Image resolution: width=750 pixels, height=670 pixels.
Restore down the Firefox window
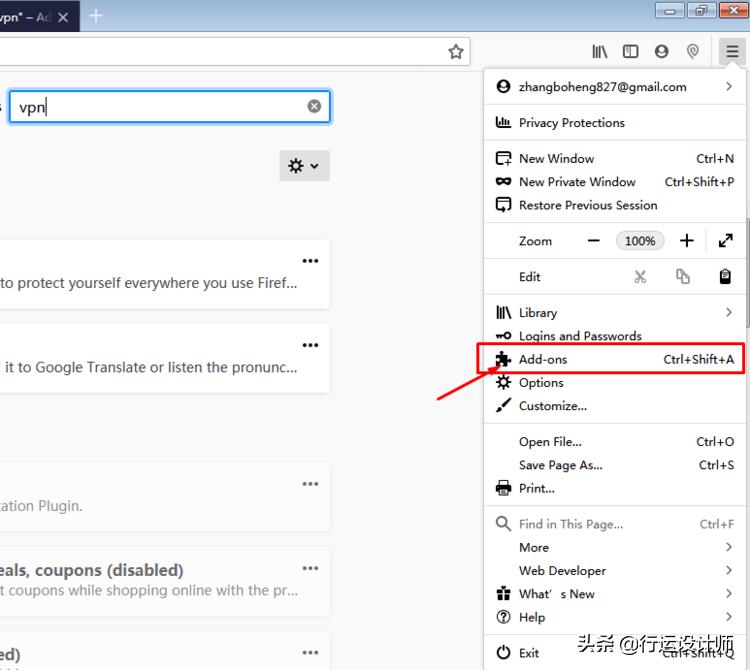701,11
